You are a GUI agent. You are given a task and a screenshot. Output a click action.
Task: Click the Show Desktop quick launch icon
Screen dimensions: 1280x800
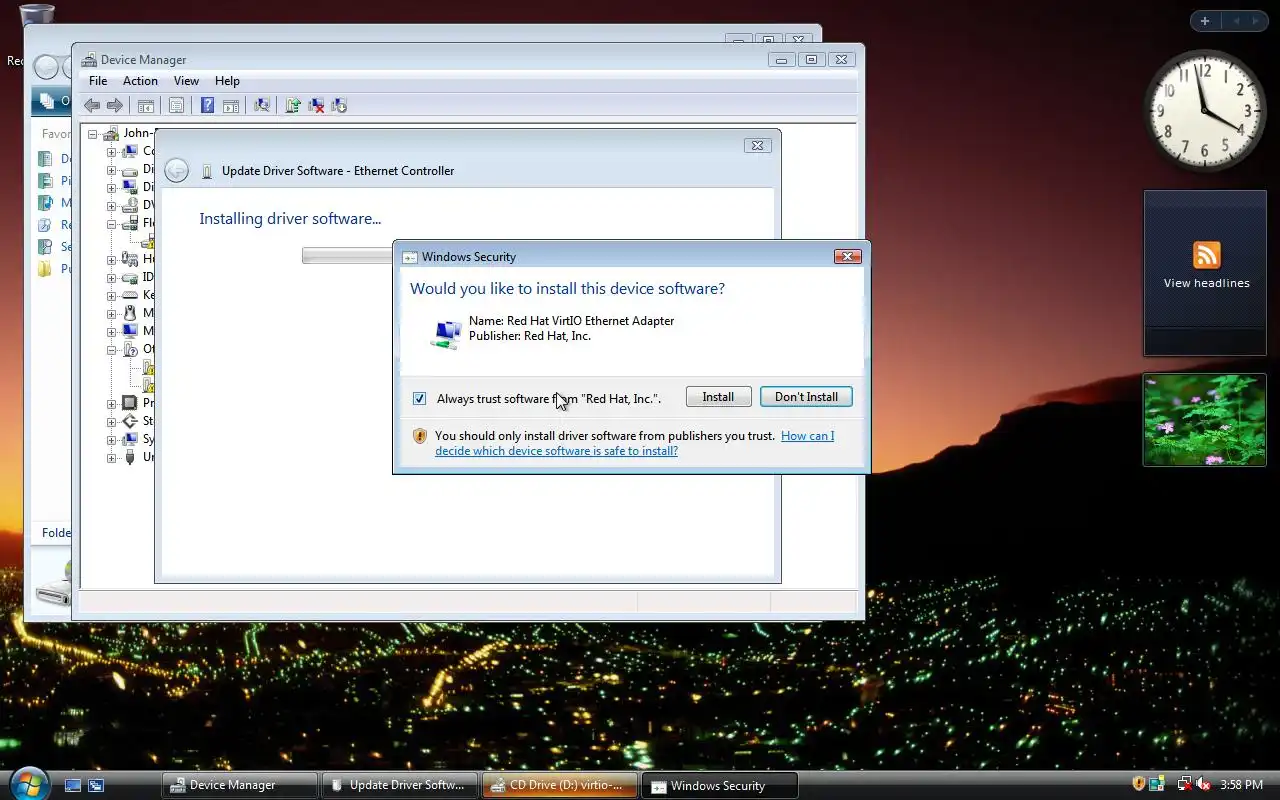tap(73, 785)
